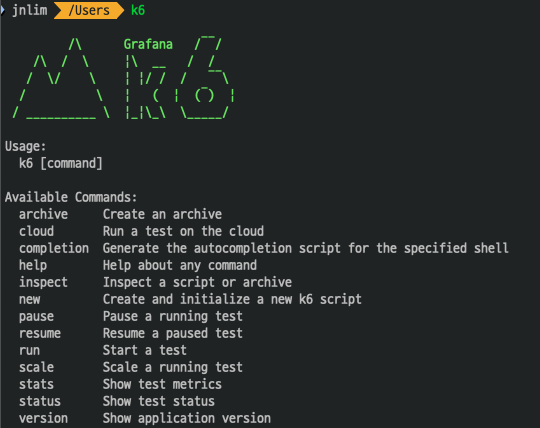
Task: Click the 'Usage:' heading
Action: coord(25,146)
